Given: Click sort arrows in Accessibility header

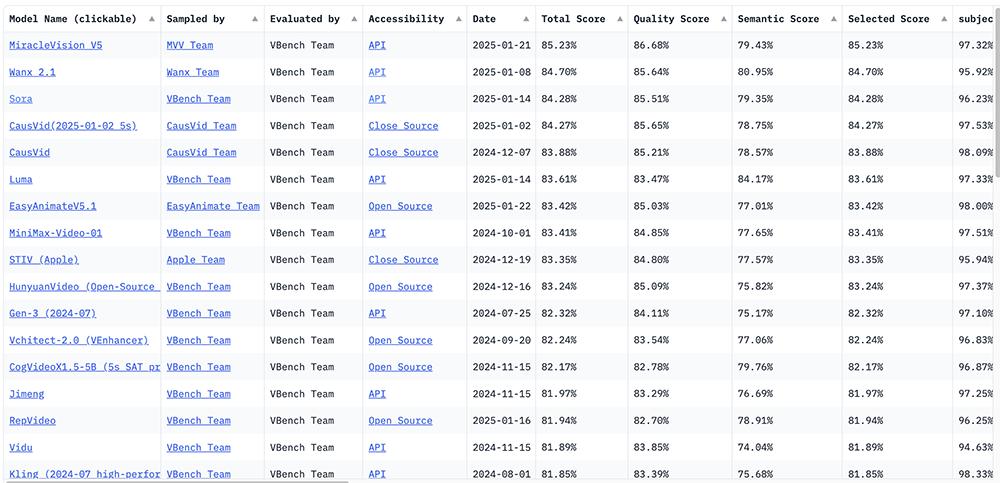Looking at the screenshot, I should tap(457, 19).
